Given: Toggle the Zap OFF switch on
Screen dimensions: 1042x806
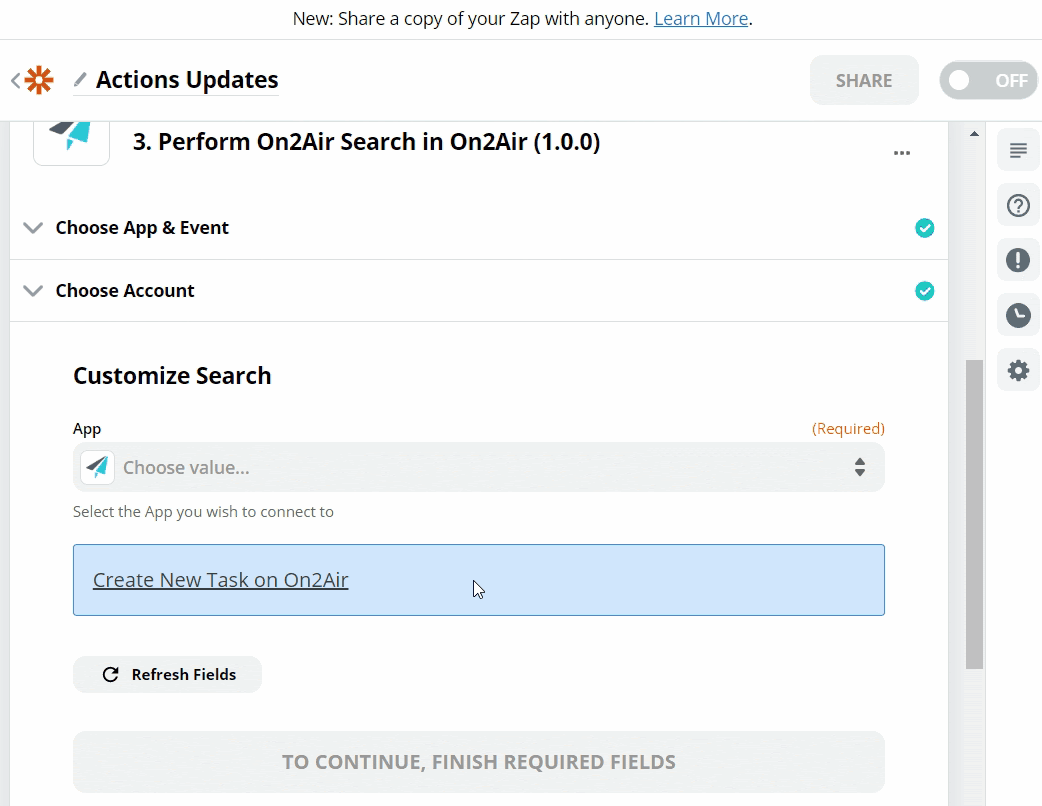Looking at the screenshot, I should click(988, 81).
